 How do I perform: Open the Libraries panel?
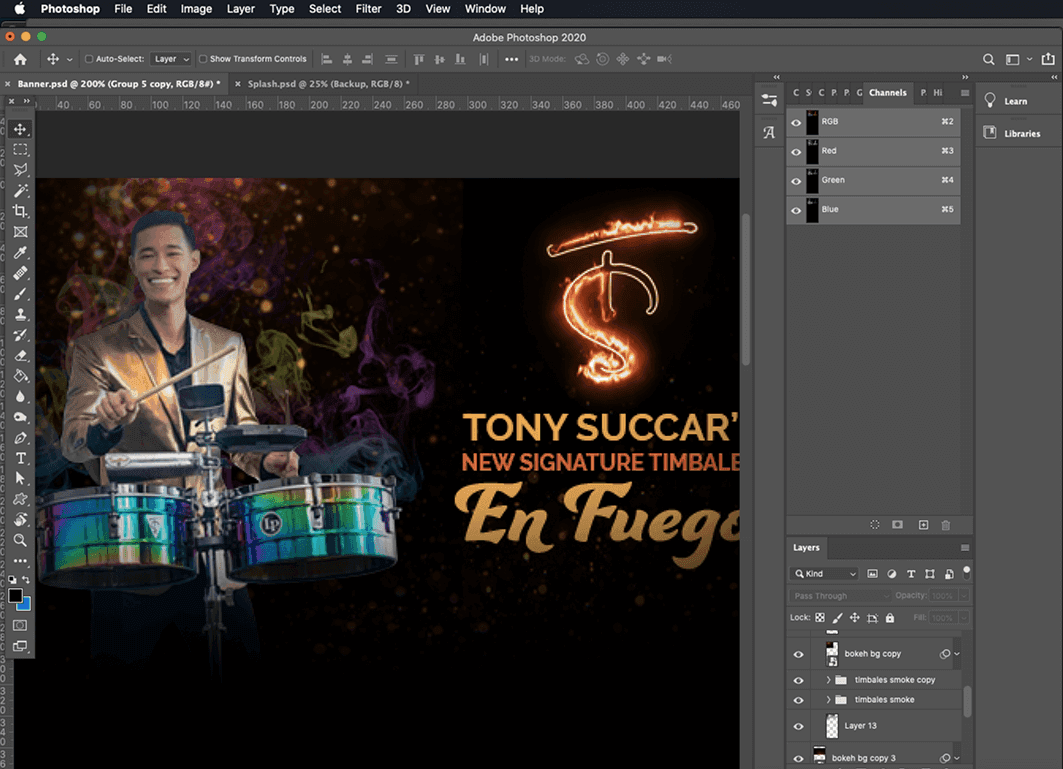click(x=1018, y=133)
